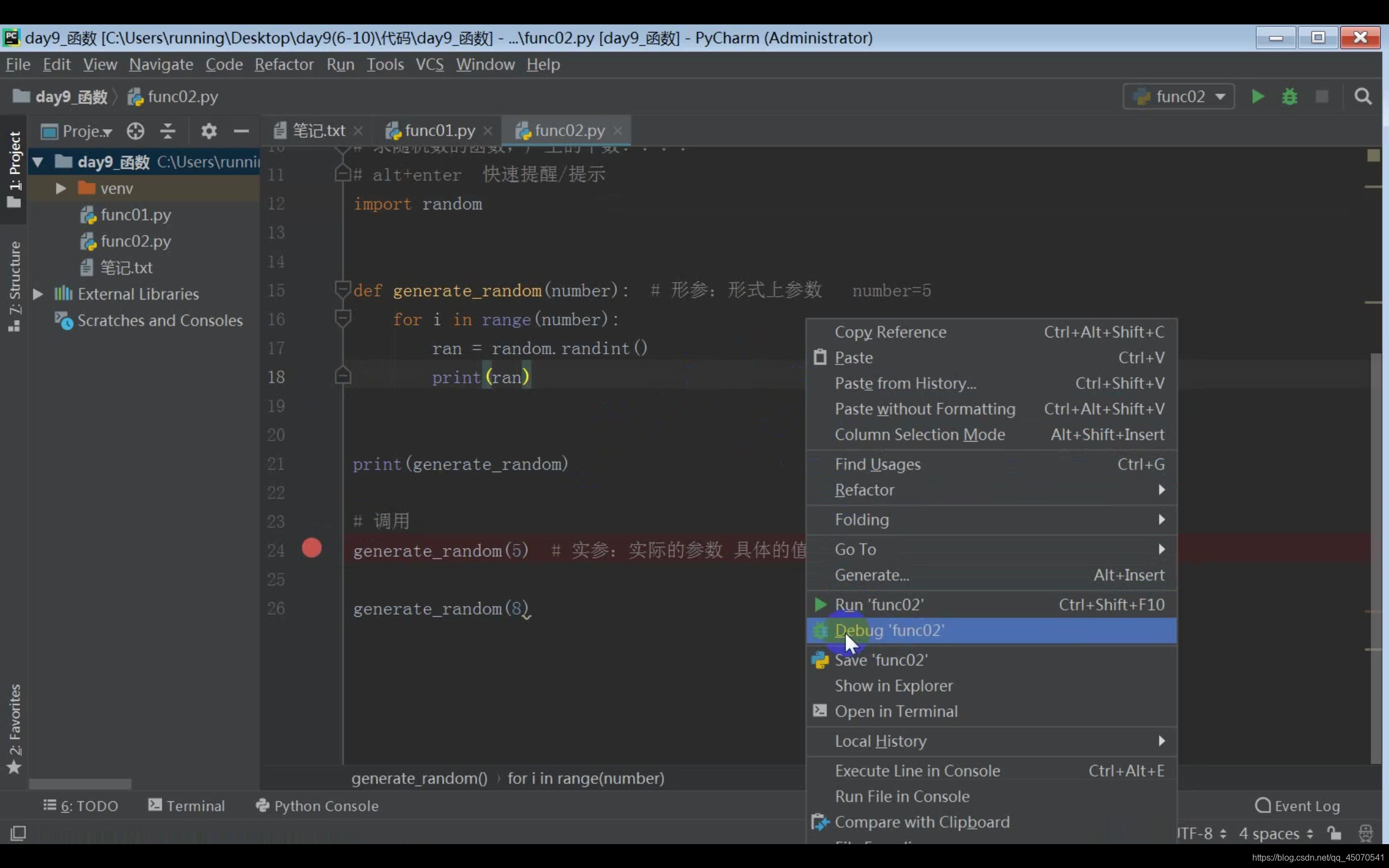Viewport: 1389px width, 868px height.
Task: Open 笔记.txt in the project tree
Action: click(x=126, y=267)
